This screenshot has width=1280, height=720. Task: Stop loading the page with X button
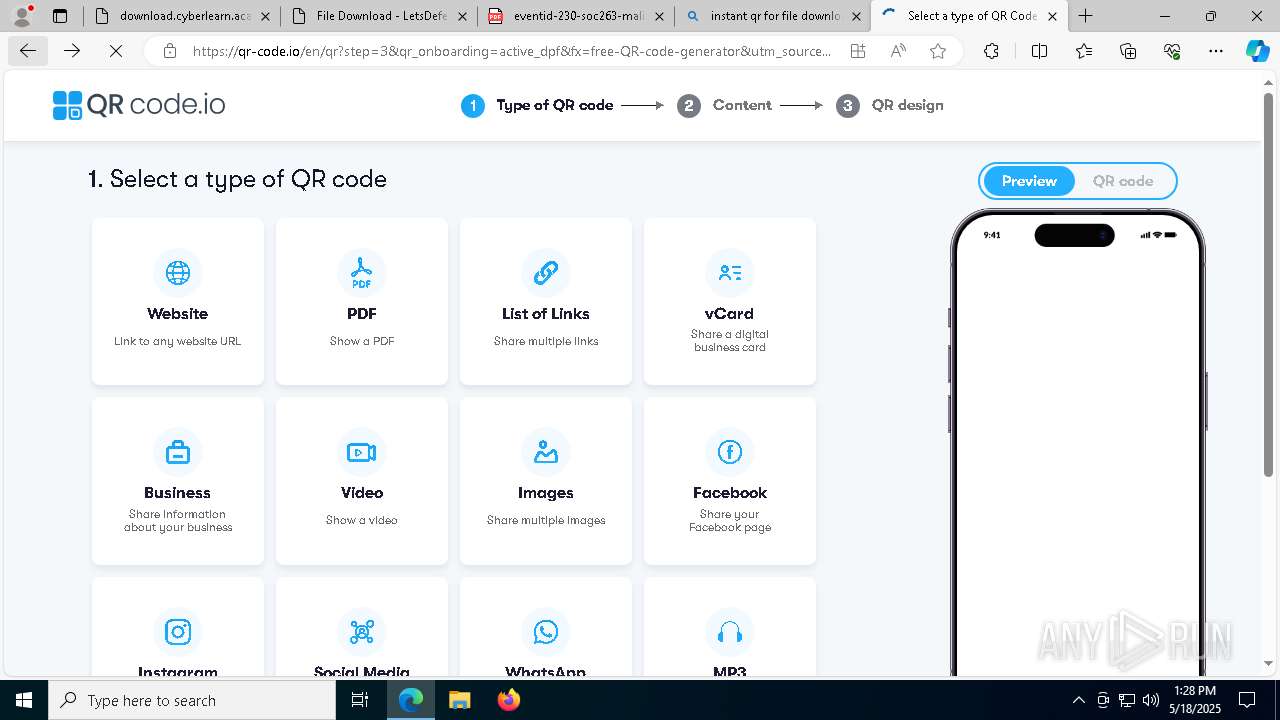[115, 51]
